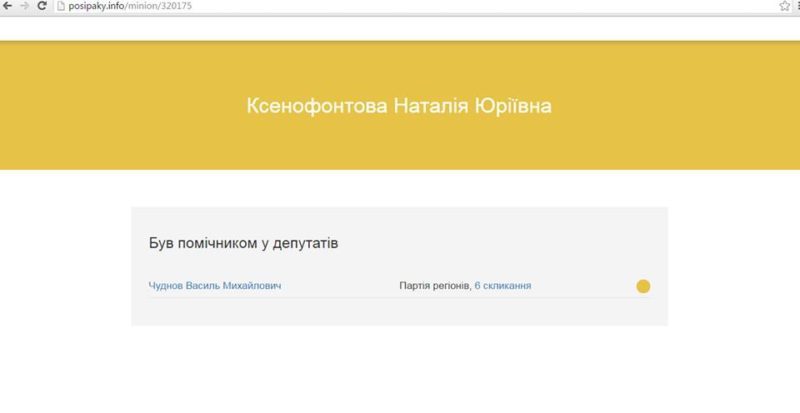Click heading Ксенофонтова Наталія Юріївна
This screenshot has height=413, width=800.
pos(399,106)
